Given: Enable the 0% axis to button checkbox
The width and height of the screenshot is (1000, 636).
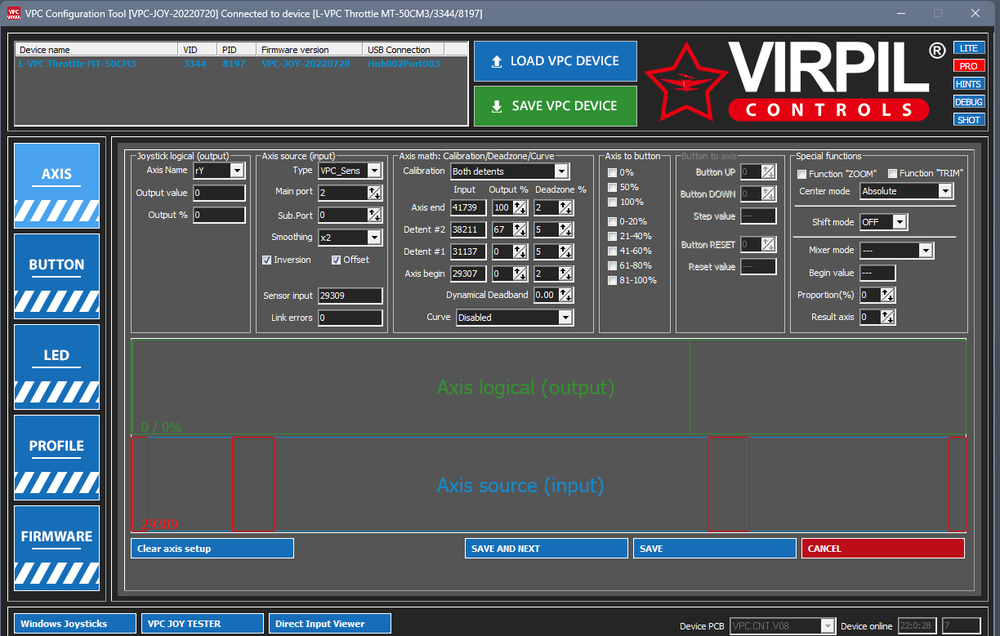Looking at the screenshot, I should pos(612,172).
